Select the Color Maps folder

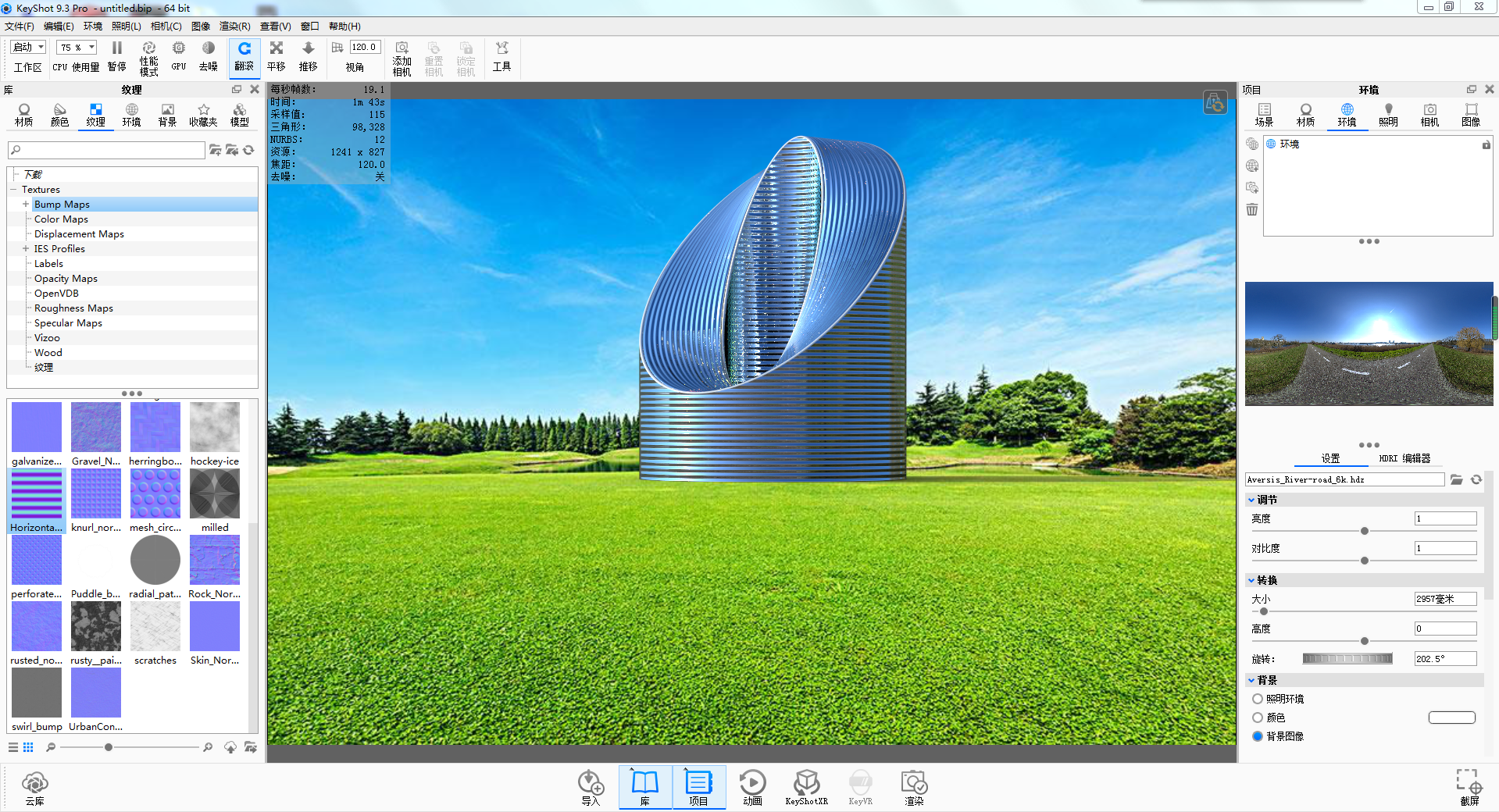(61, 219)
